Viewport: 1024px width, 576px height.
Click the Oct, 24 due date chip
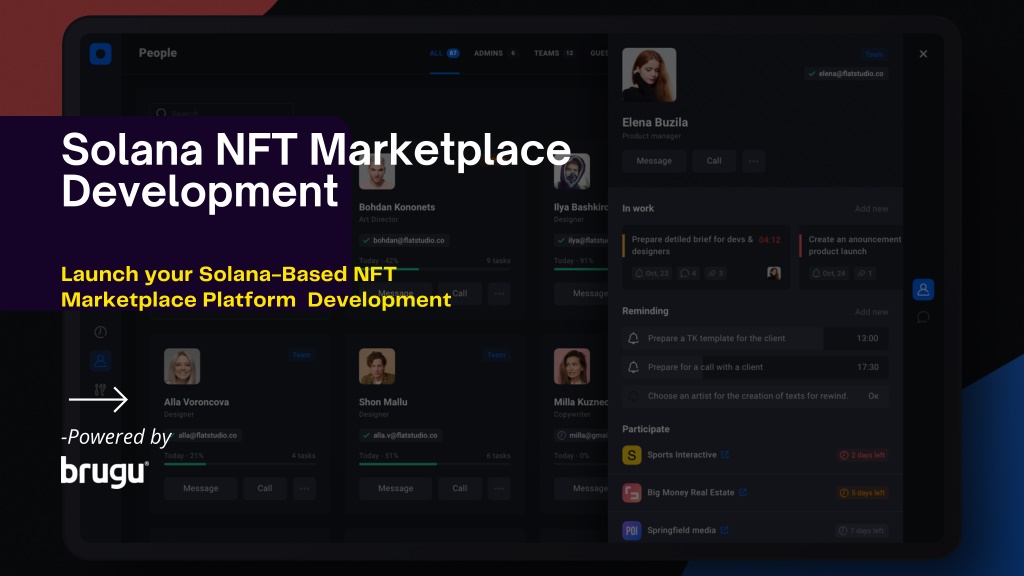click(x=828, y=273)
